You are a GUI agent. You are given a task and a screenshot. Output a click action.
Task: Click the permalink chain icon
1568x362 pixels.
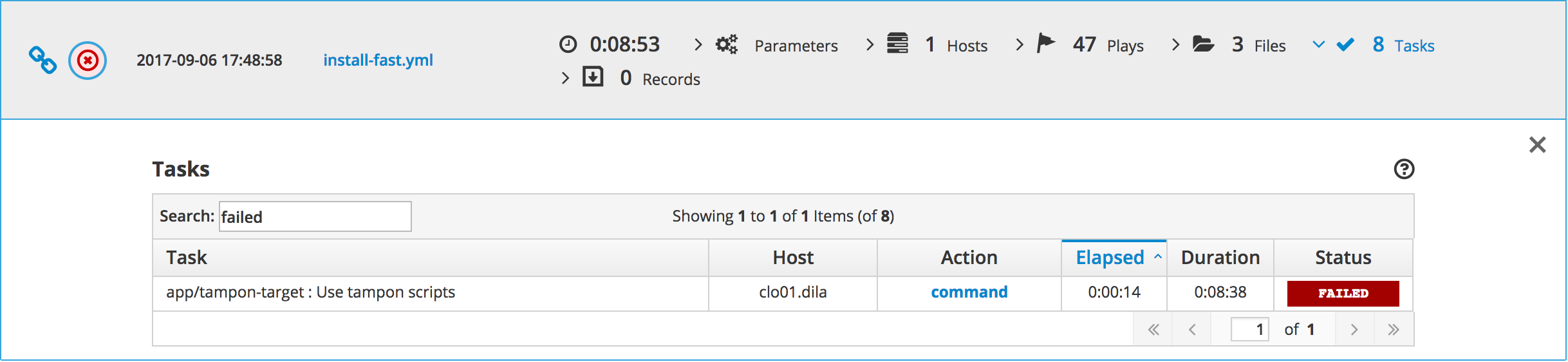[42, 60]
